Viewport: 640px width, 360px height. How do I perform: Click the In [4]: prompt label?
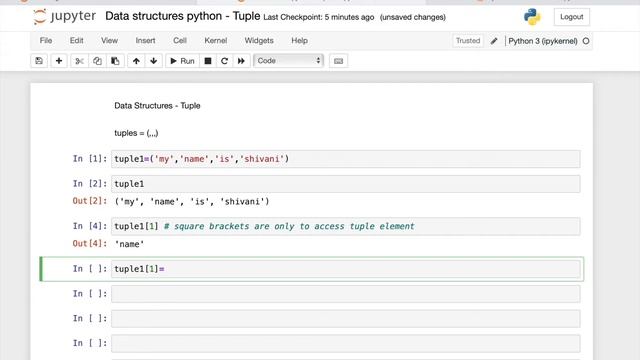[x=90, y=226]
